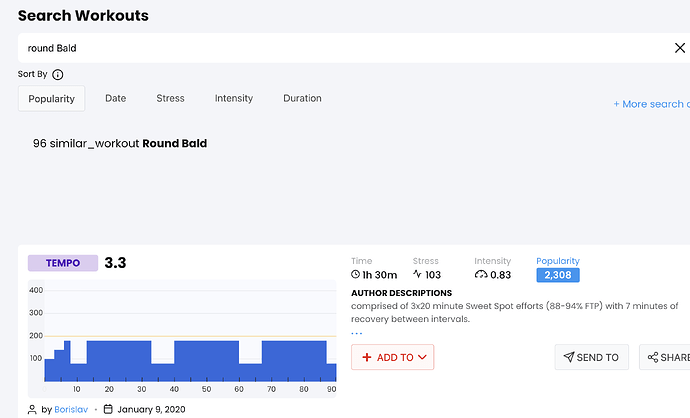Clear the search field with X icon
690x418 pixels.
679,48
